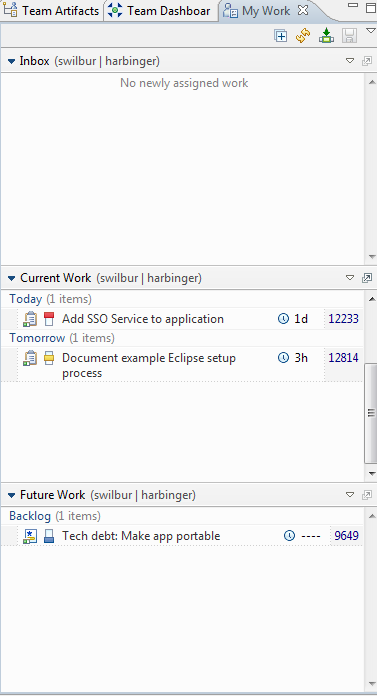Open work item link 9649
This screenshot has height=696, width=377.
(x=346, y=536)
